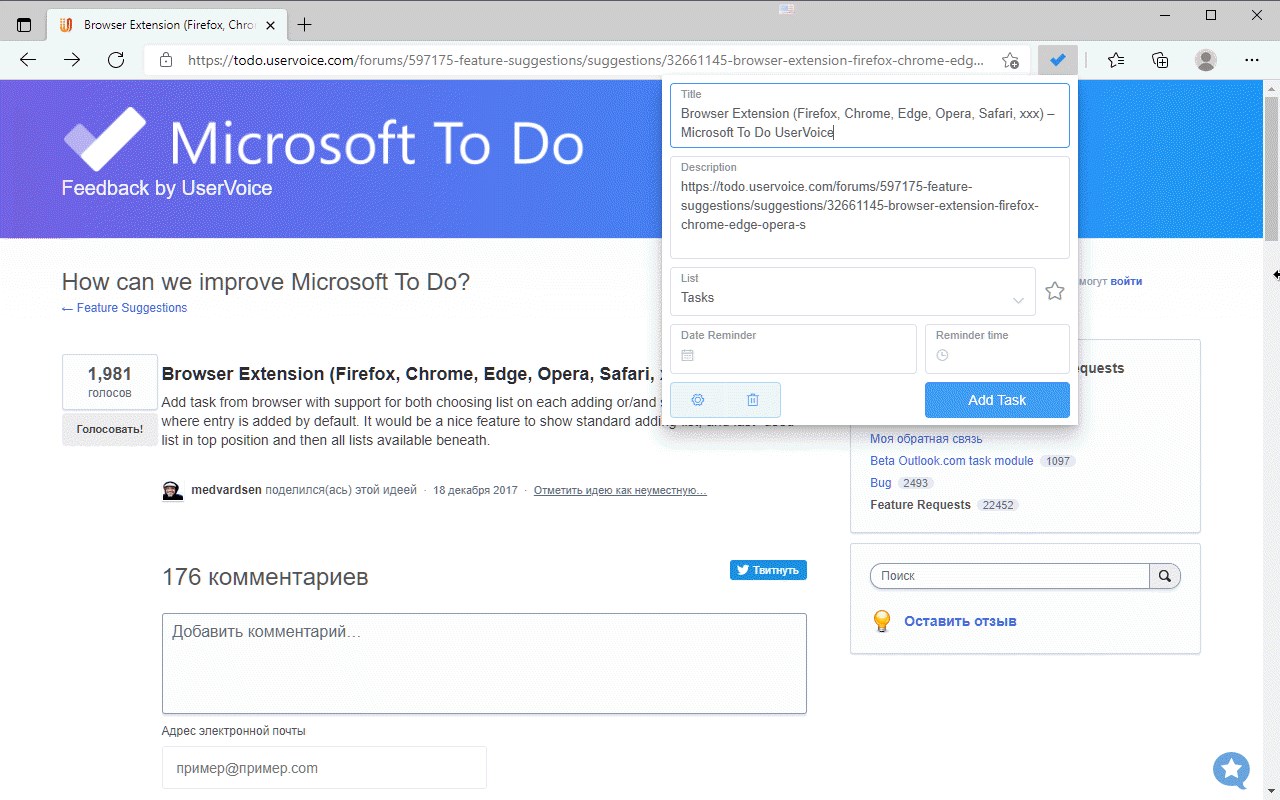Click the trash icon to clear task
This screenshot has height=800, width=1280.
753,400
